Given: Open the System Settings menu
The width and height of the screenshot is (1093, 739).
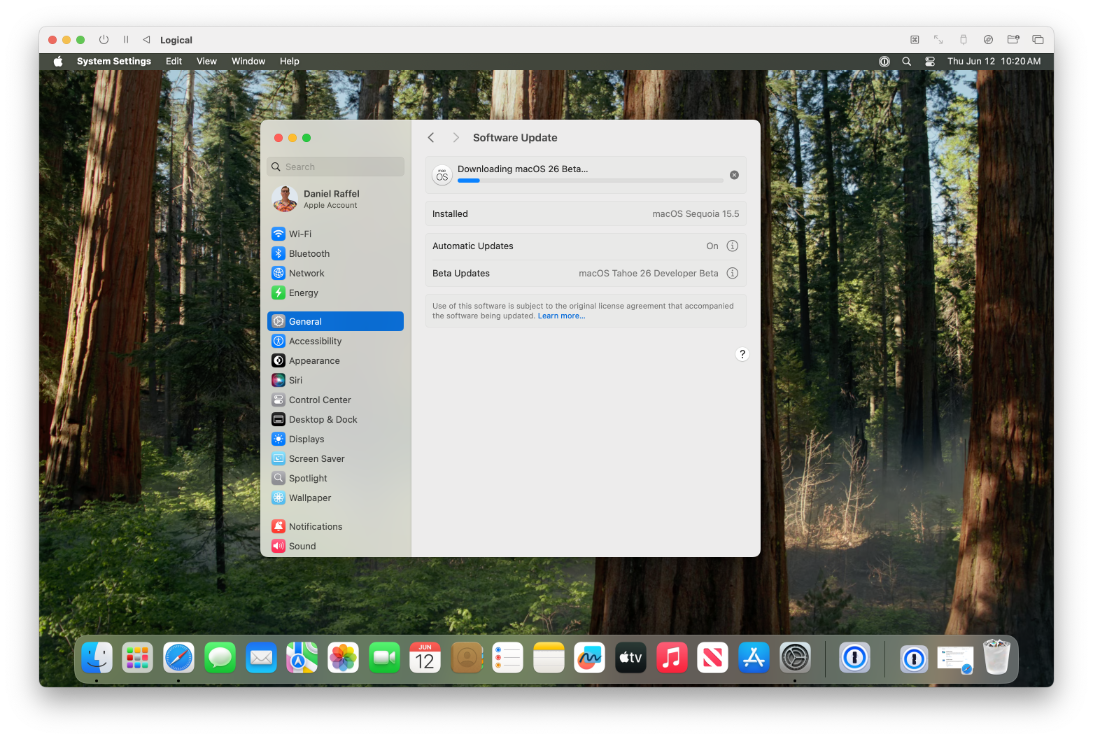Looking at the screenshot, I should [114, 61].
